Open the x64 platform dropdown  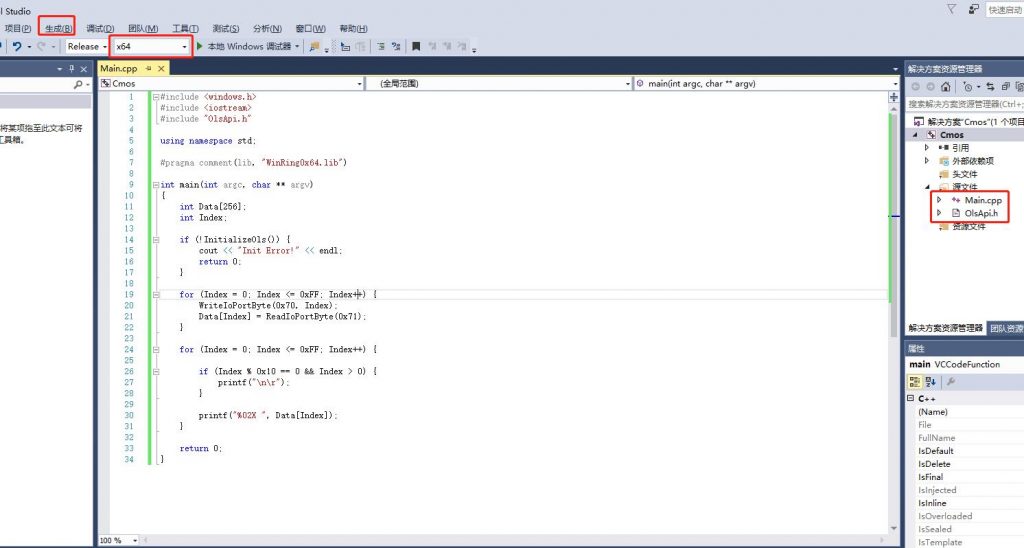pos(151,46)
